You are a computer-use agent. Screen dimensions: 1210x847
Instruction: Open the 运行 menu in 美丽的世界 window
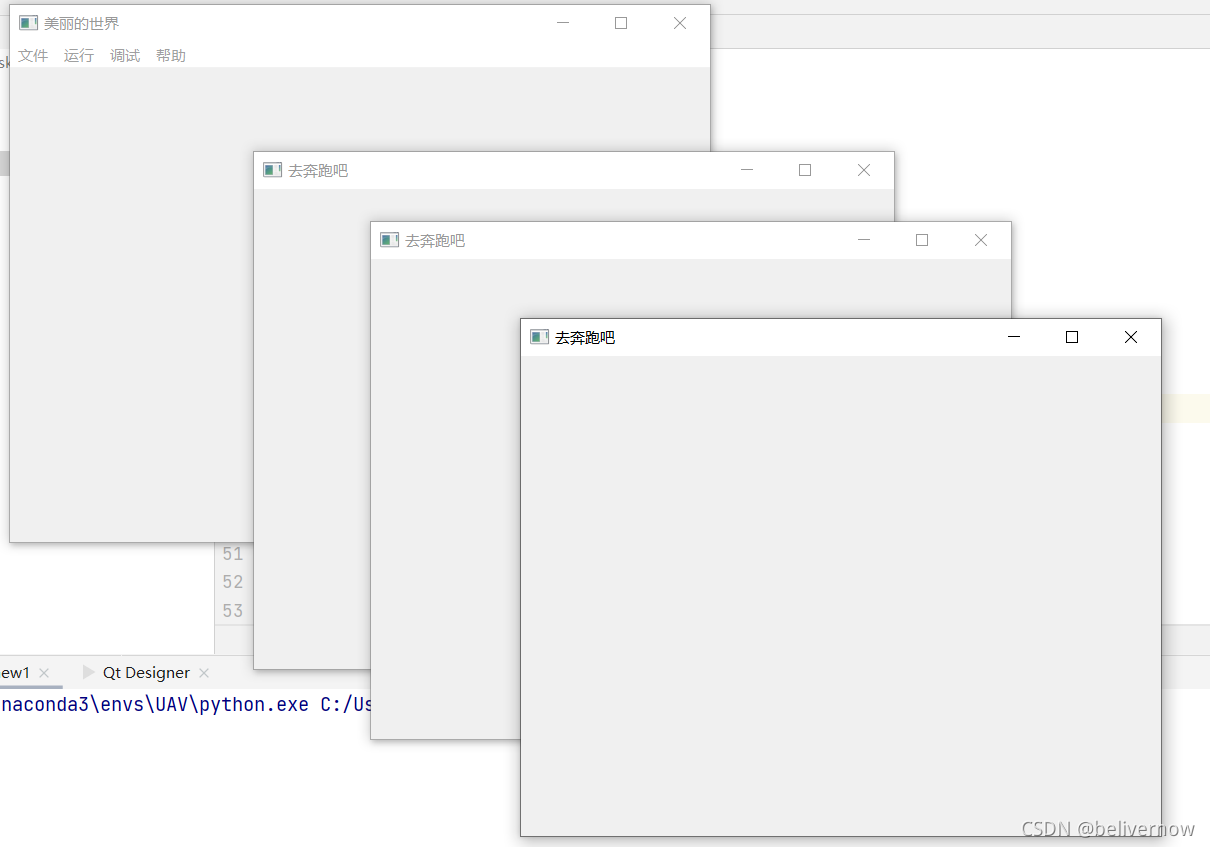79,56
